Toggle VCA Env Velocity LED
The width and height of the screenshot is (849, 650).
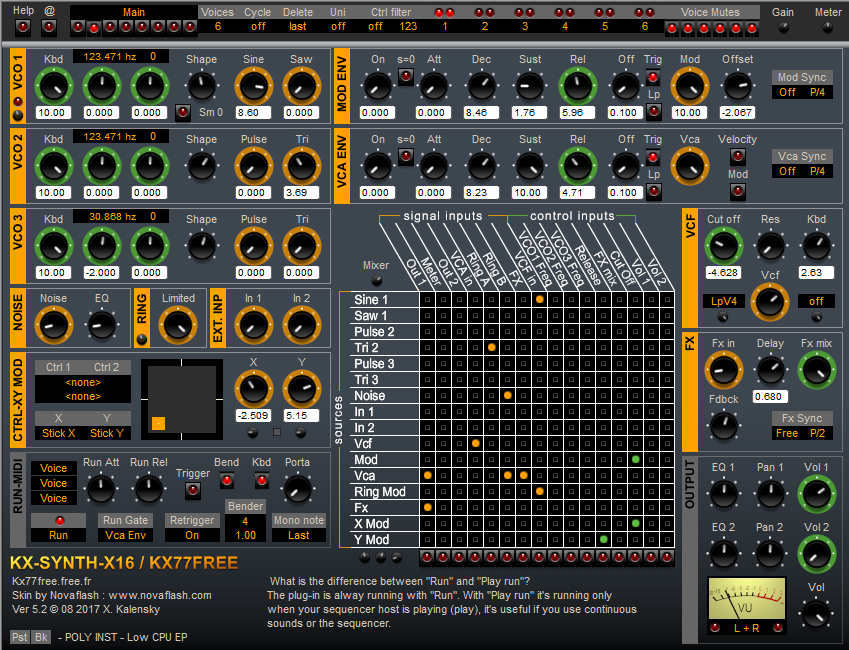click(x=737, y=157)
